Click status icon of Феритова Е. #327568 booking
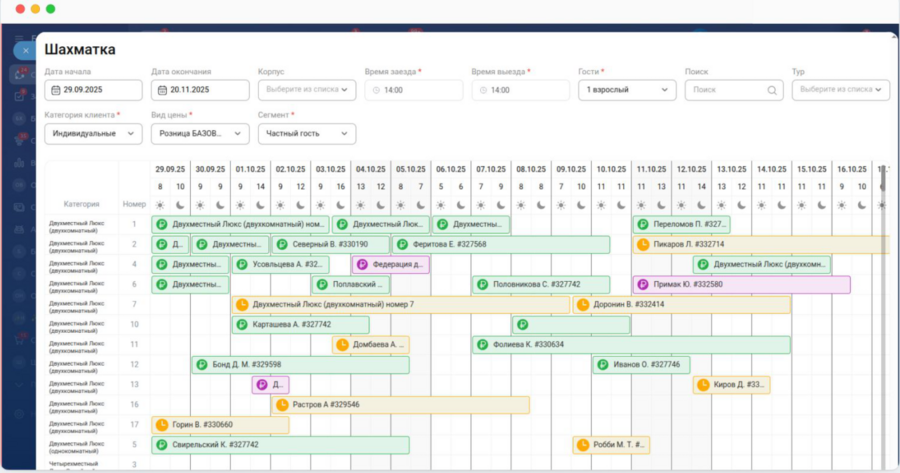The height and width of the screenshot is (473, 900). pyautogui.click(x=402, y=245)
